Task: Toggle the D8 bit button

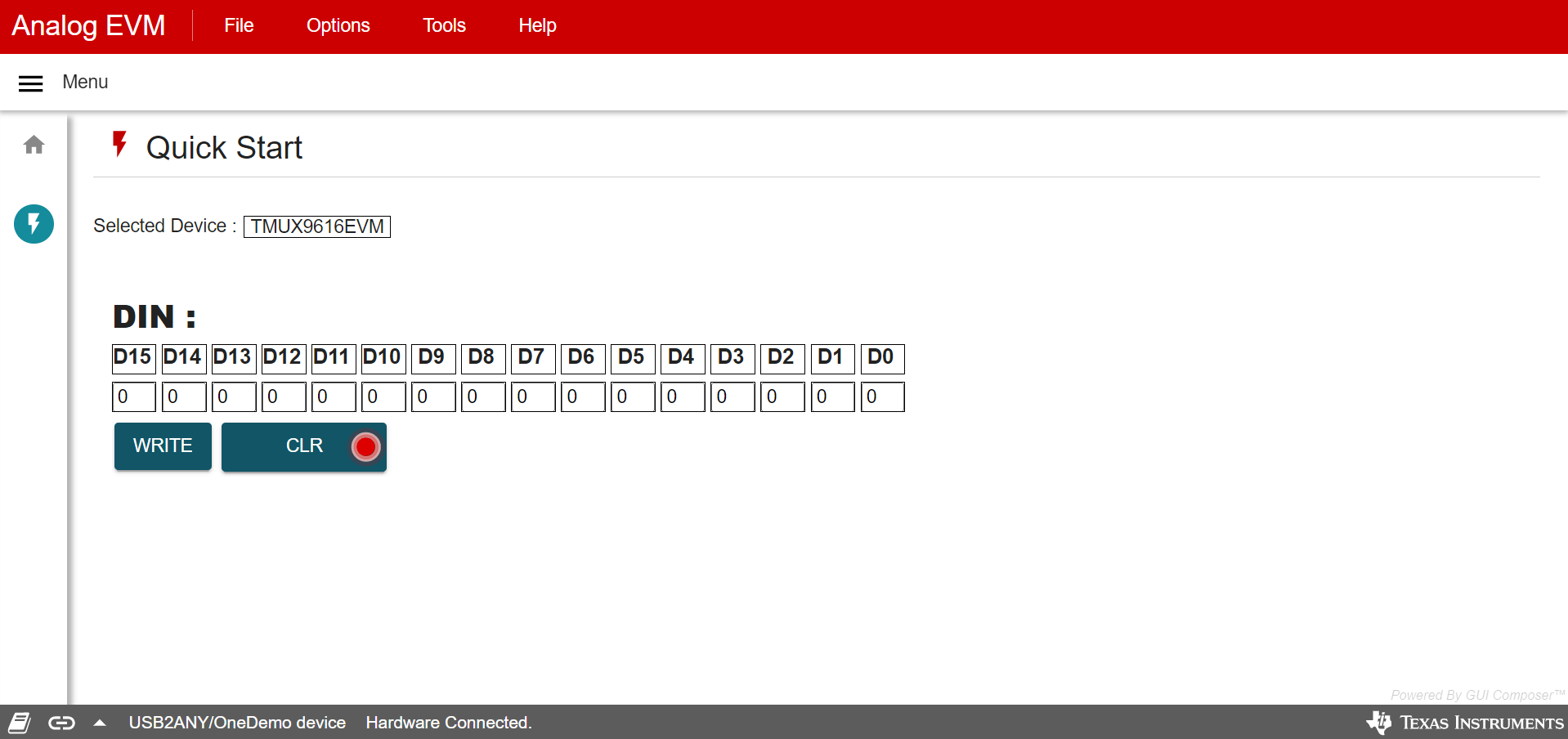Action: 482,358
